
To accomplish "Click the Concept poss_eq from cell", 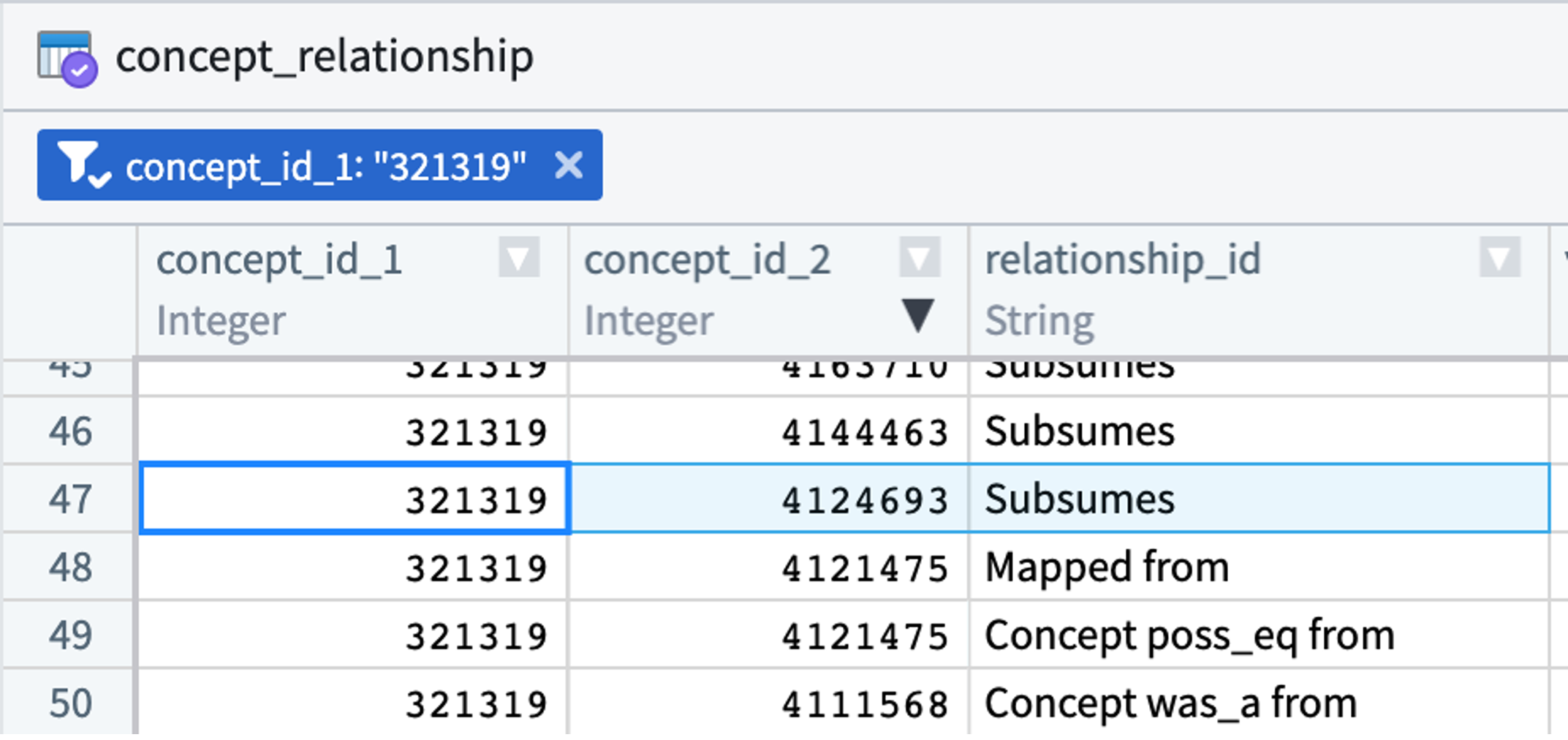I will pos(1189,635).
